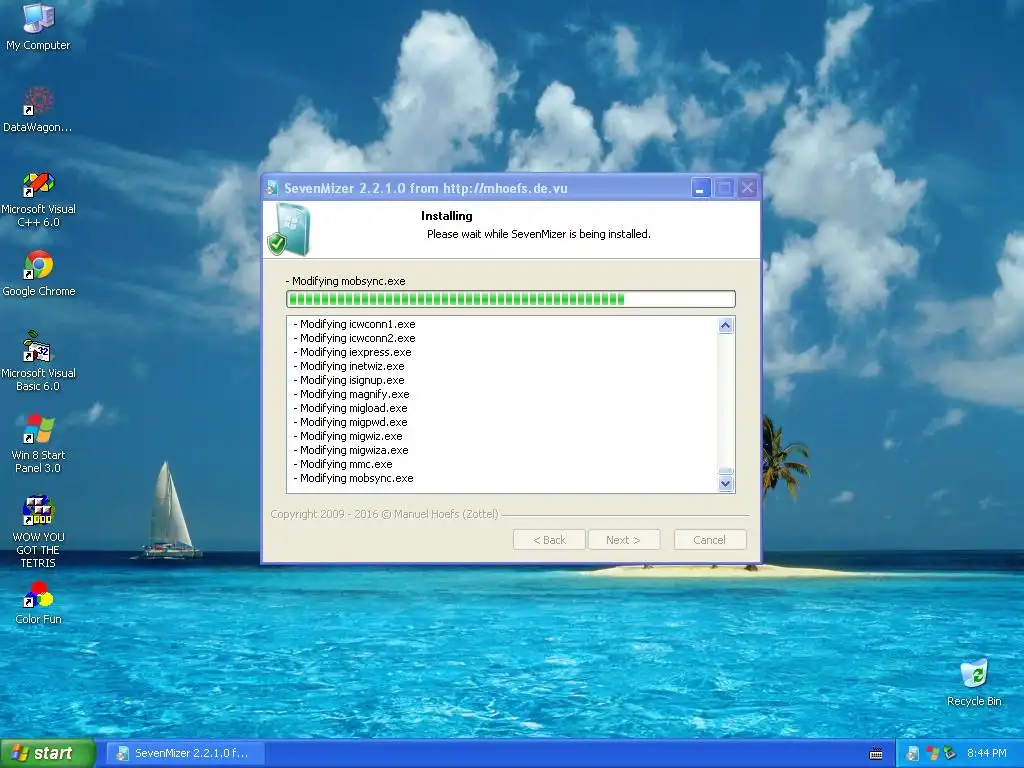Click the installation progress bar
This screenshot has width=1024, height=768.
(511, 299)
